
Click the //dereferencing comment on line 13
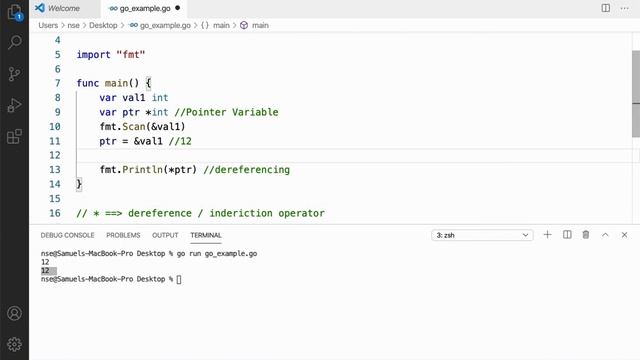247,170
